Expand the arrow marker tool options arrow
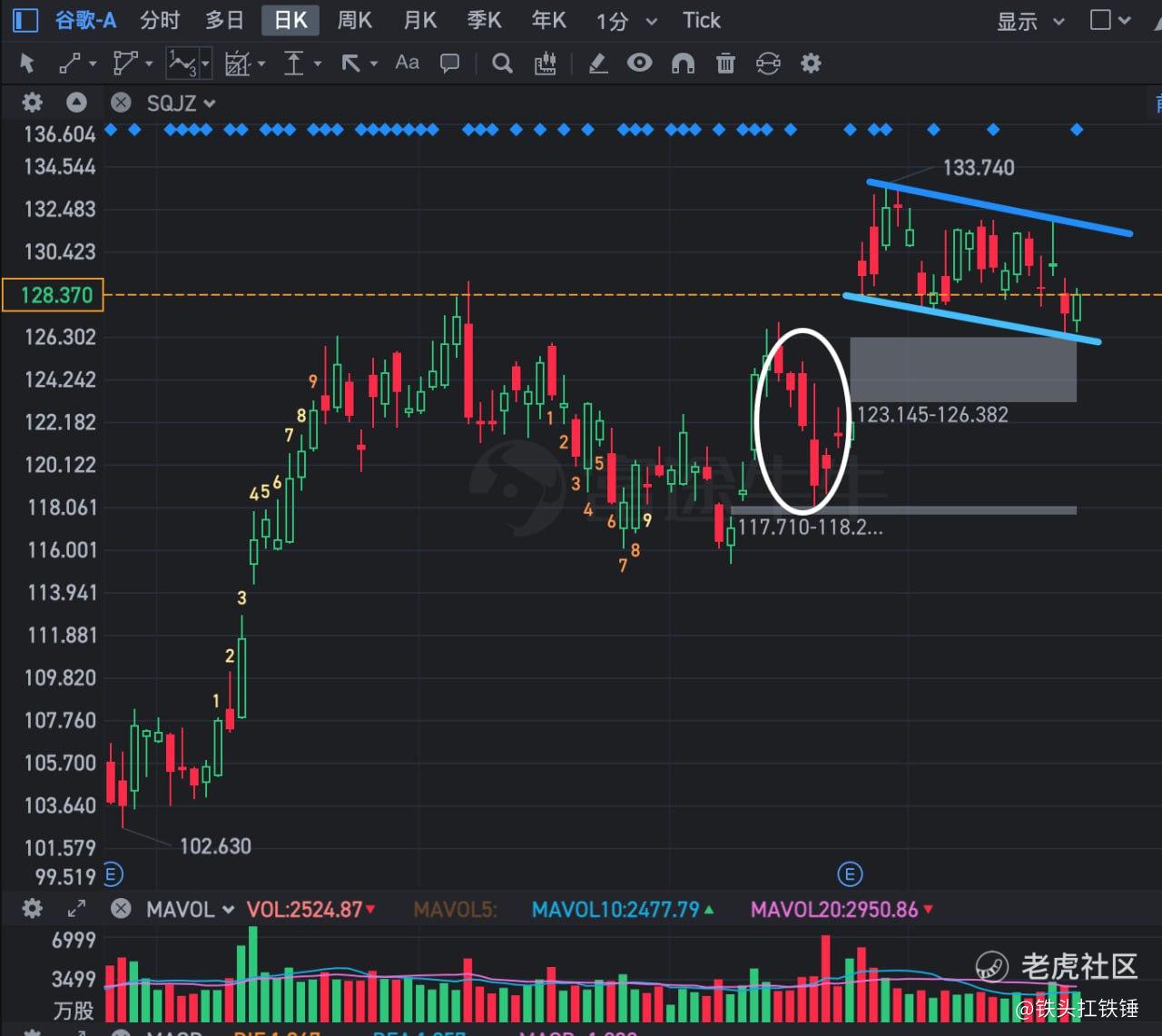1162x1036 pixels. [x=374, y=64]
